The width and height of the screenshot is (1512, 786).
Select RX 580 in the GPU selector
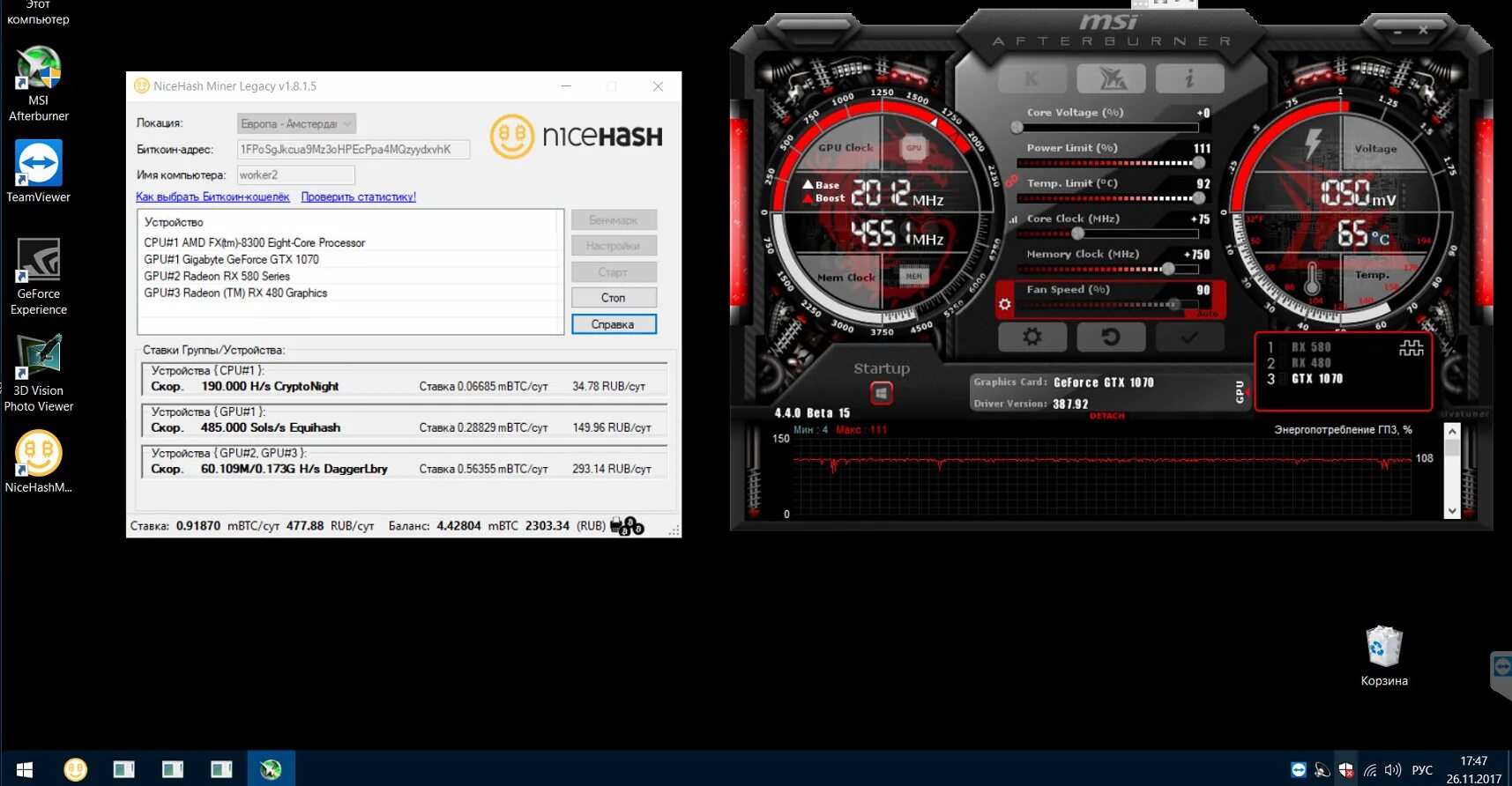click(x=1312, y=347)
